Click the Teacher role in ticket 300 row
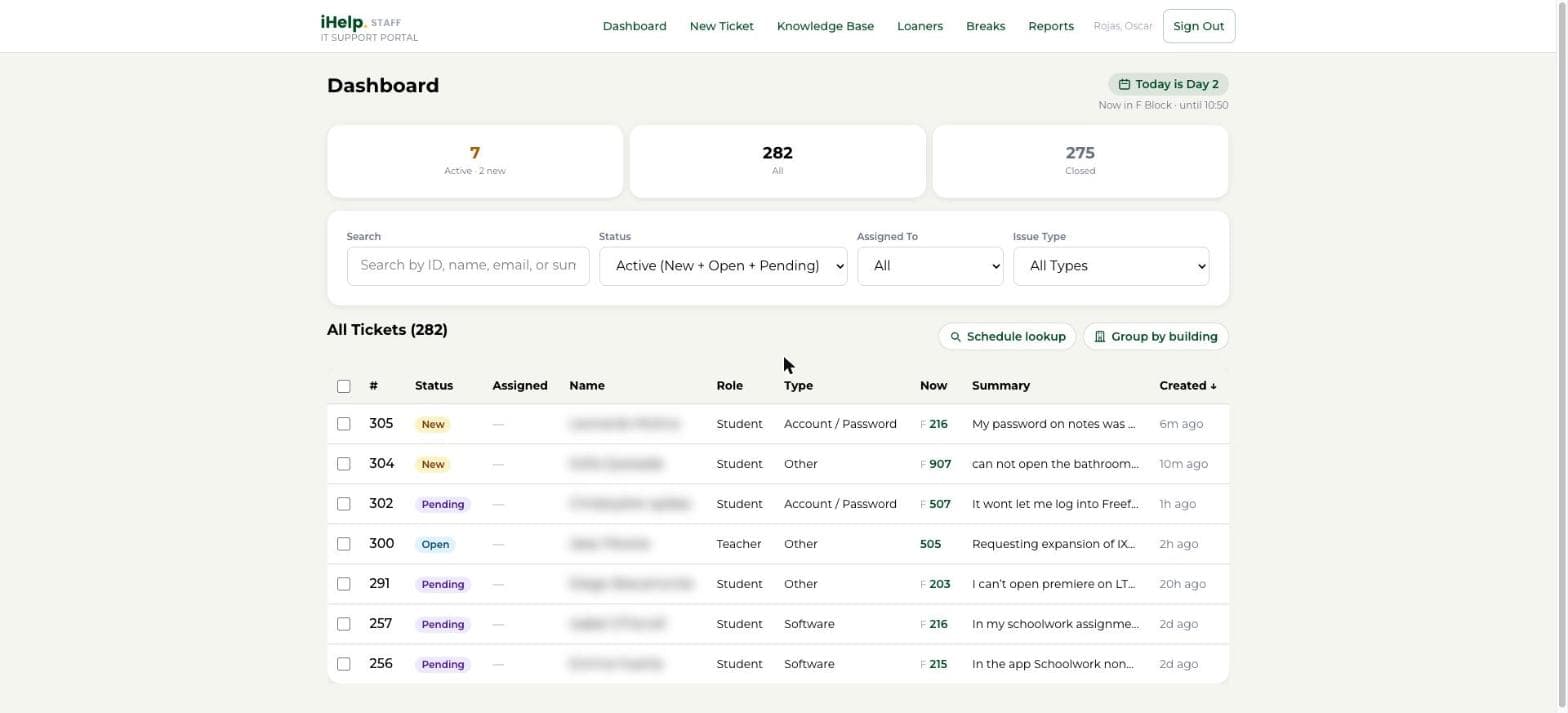This screenshot has height=713, width=1568. (739, 544)
